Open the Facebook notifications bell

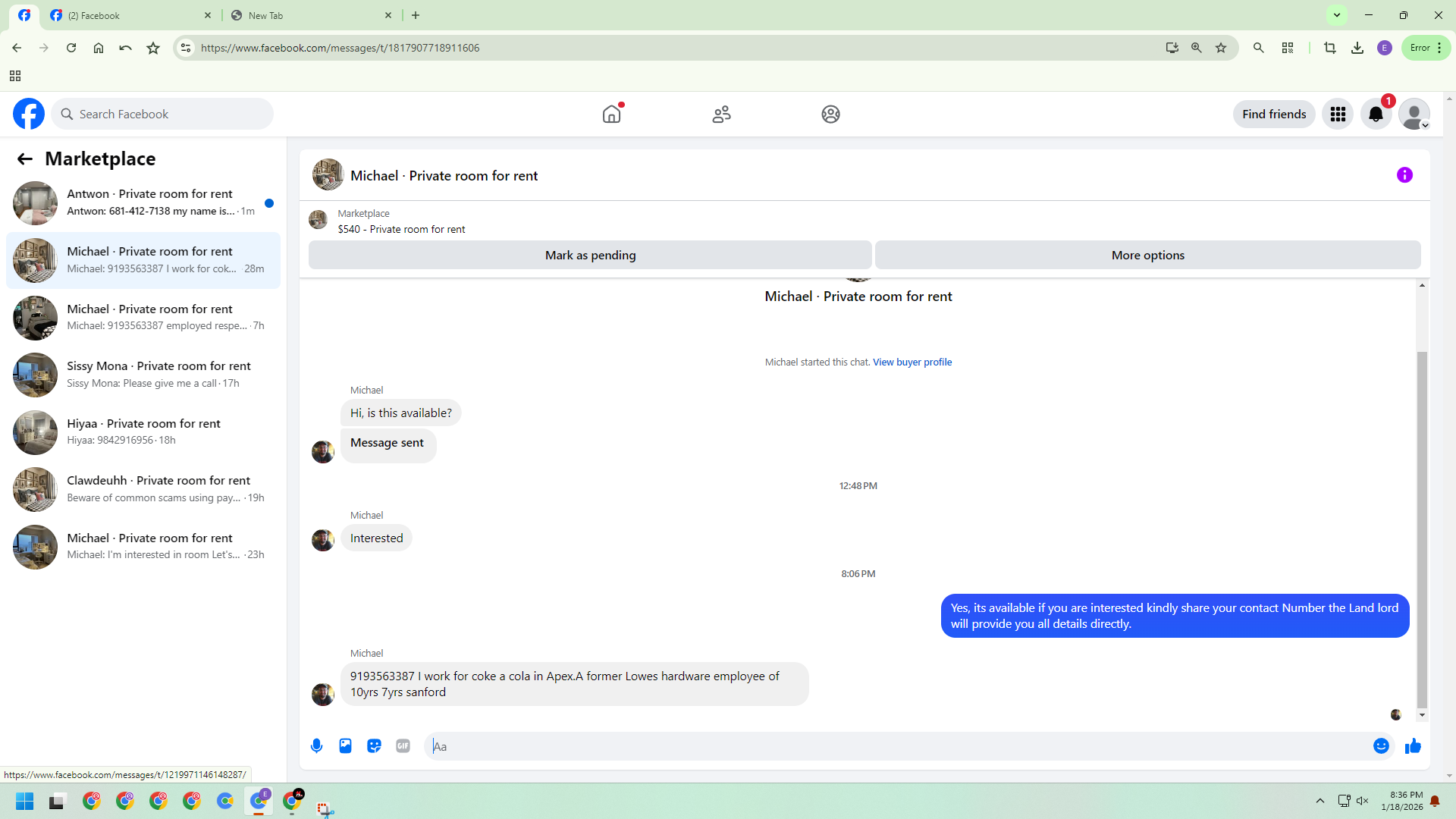click(1376, 115)
